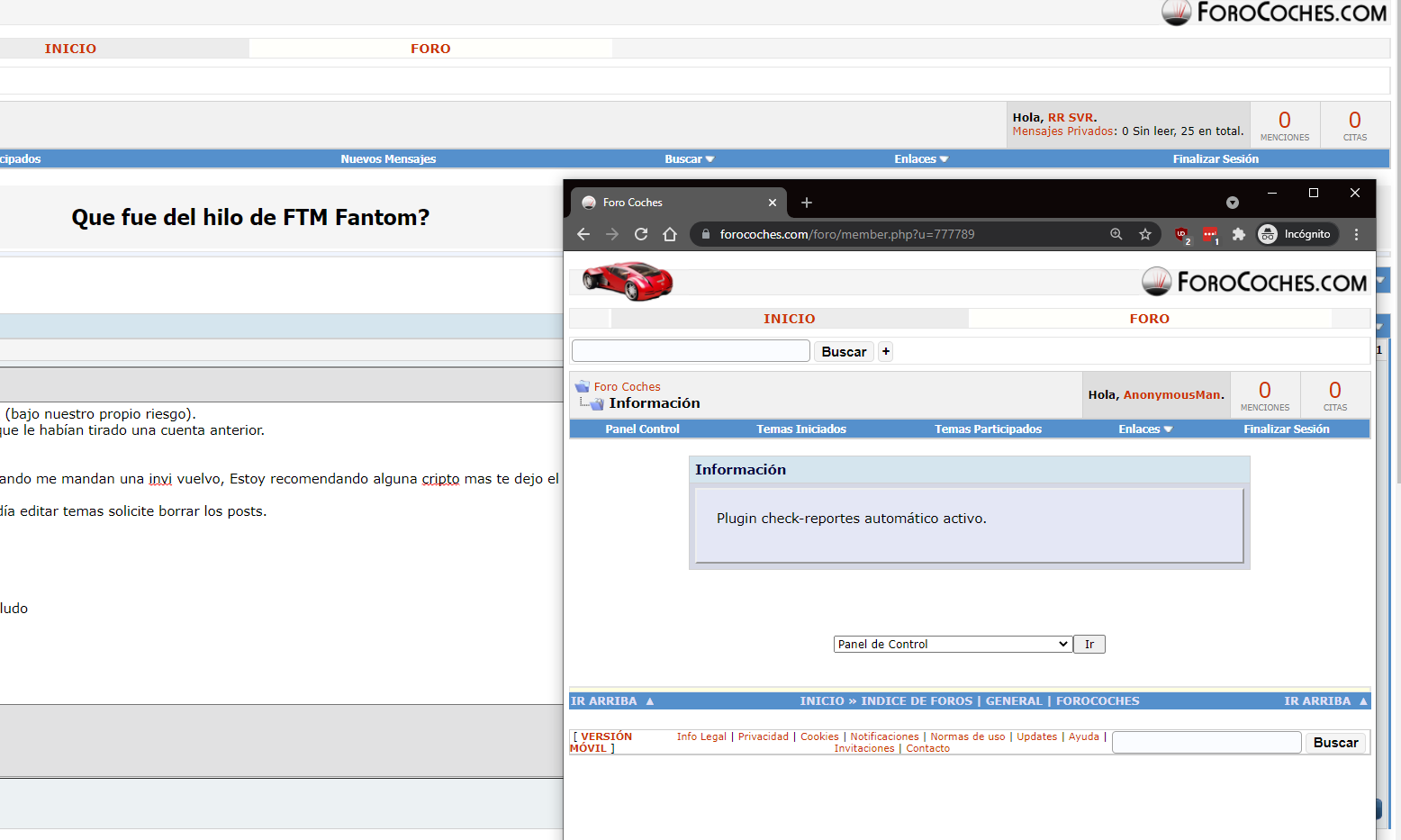
Task: Click the Incógnito profile button
Action: pos(1297,234)
